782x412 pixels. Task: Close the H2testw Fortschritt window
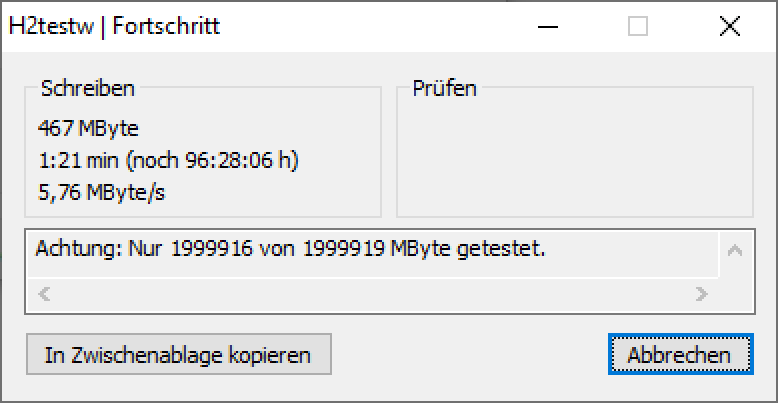(729, 27)
